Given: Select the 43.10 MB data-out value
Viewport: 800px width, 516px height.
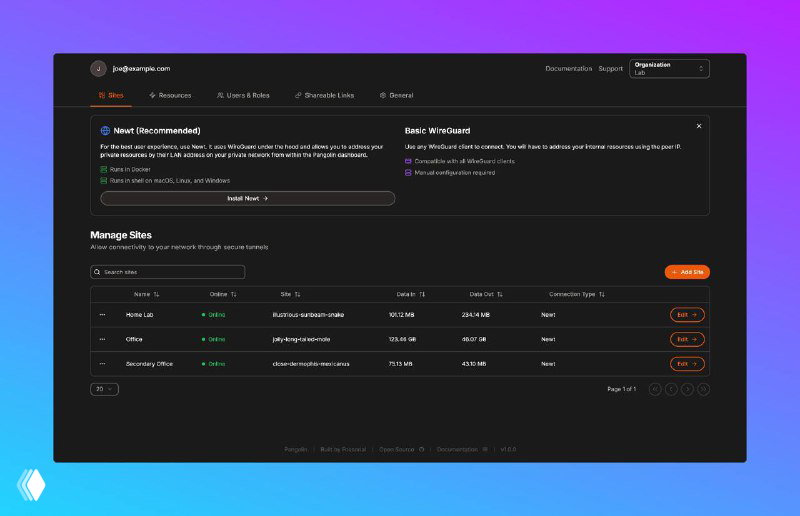Looking at the screenshot, I should 474,364.
